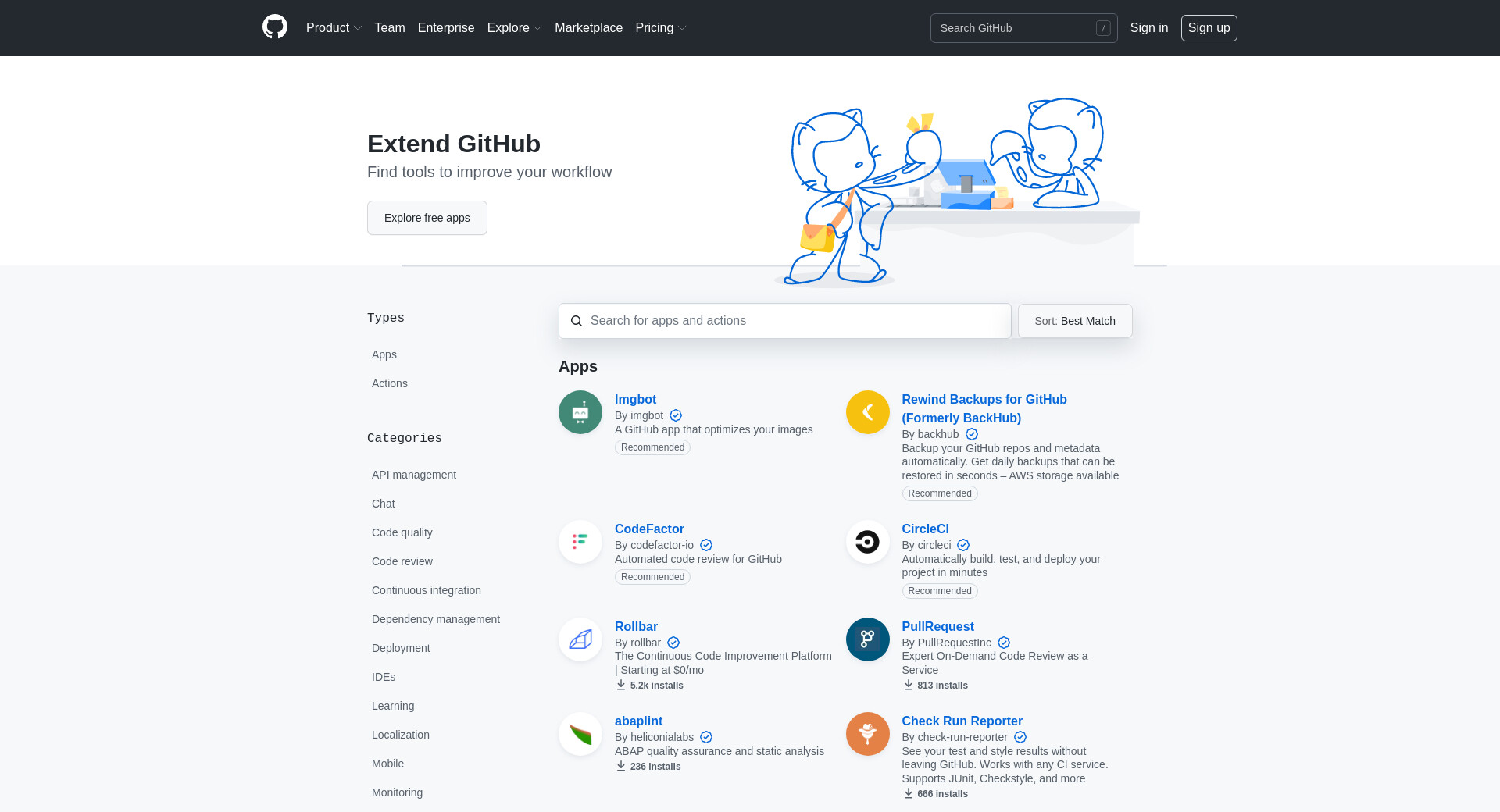Click the verified badge next to backhub
Screen dimensions: 1500x812
[972, 434]
